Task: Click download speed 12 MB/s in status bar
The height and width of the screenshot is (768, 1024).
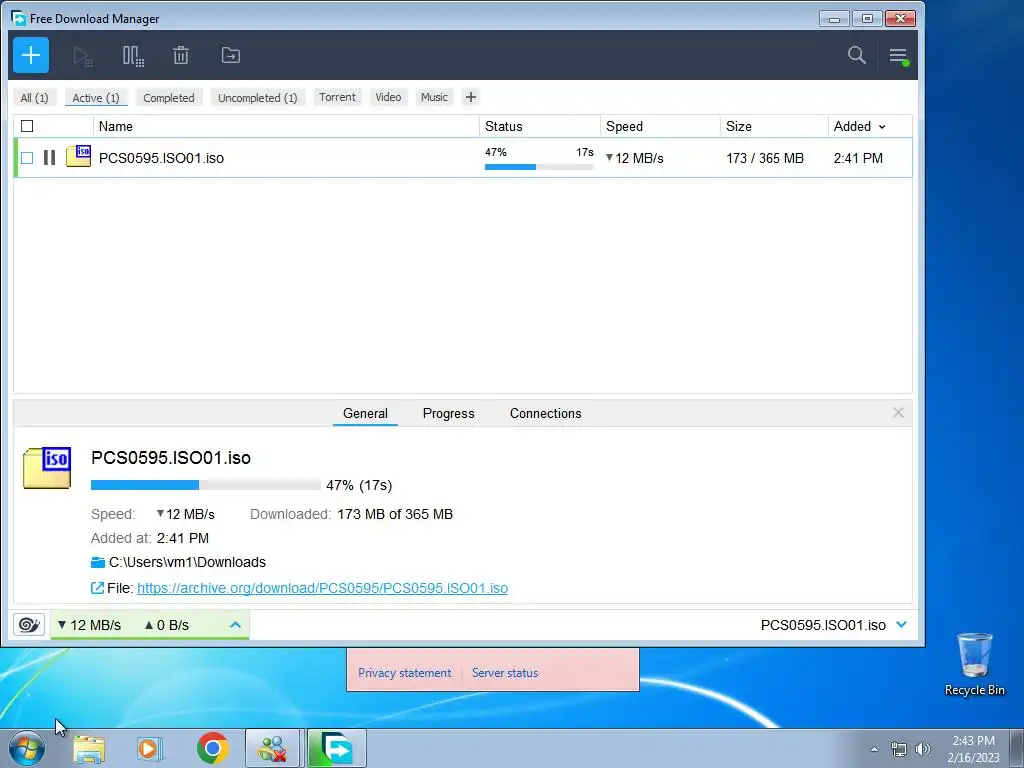Action: pos(89,625)
